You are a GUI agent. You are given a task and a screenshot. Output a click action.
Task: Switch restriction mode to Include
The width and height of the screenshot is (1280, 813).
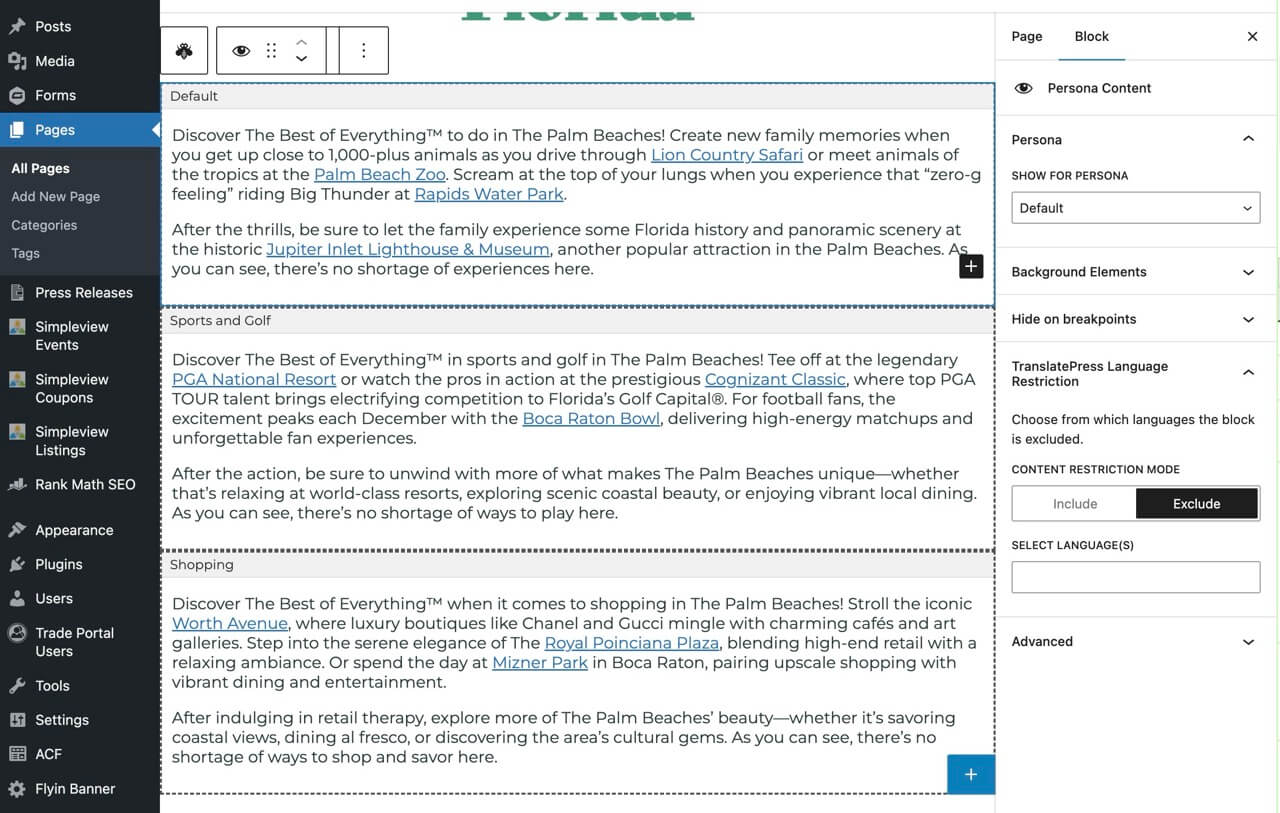pyautogui.click(x=1074, y=503)
